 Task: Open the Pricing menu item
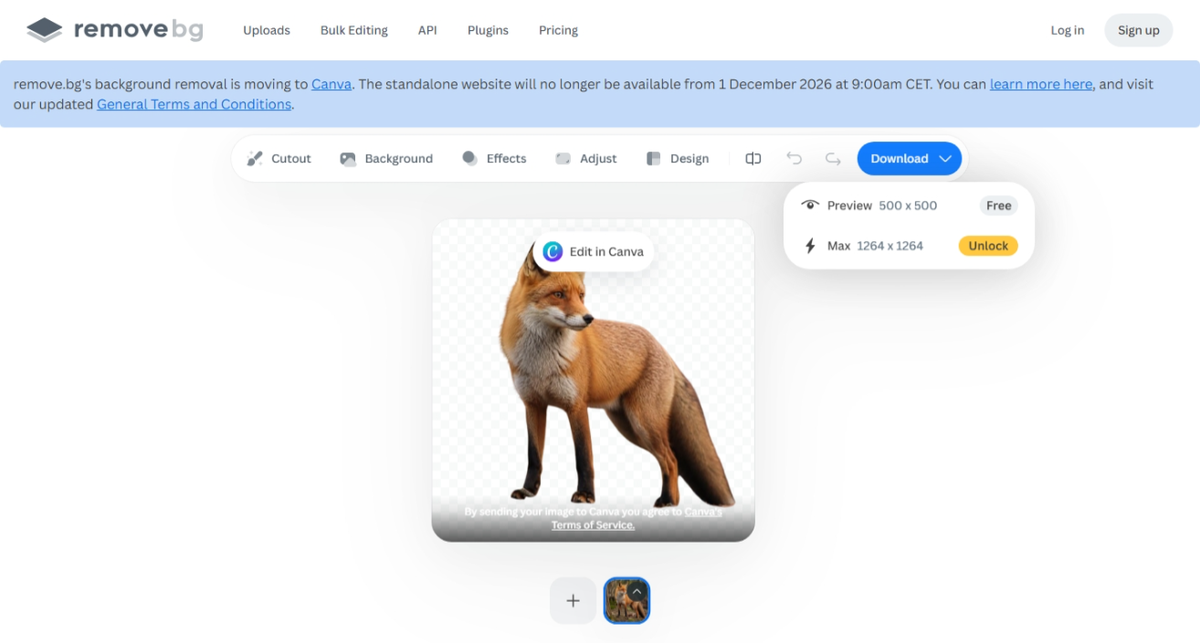point(558,30)
